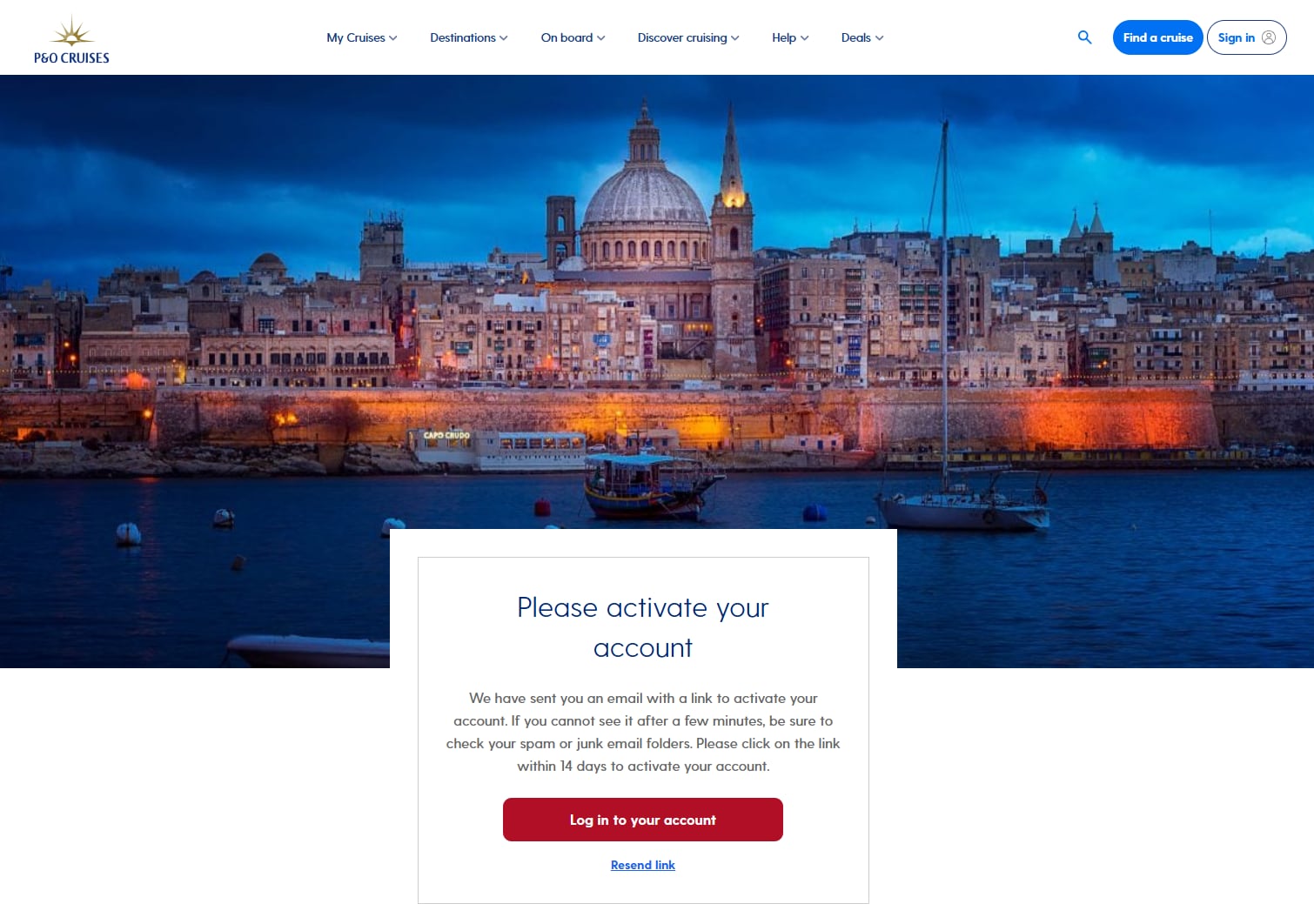1314x924 pixels.
Task: Click the P&O Cruises logo
Action: coord(71,40)
